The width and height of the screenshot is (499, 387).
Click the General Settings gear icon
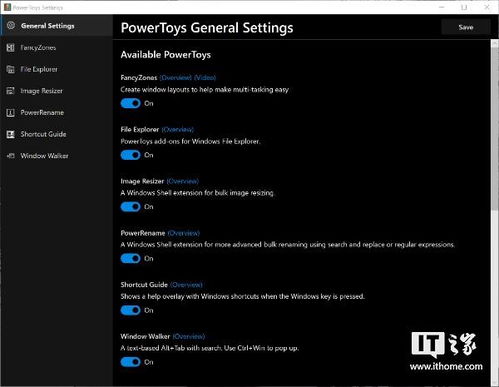tap(11, 26)
